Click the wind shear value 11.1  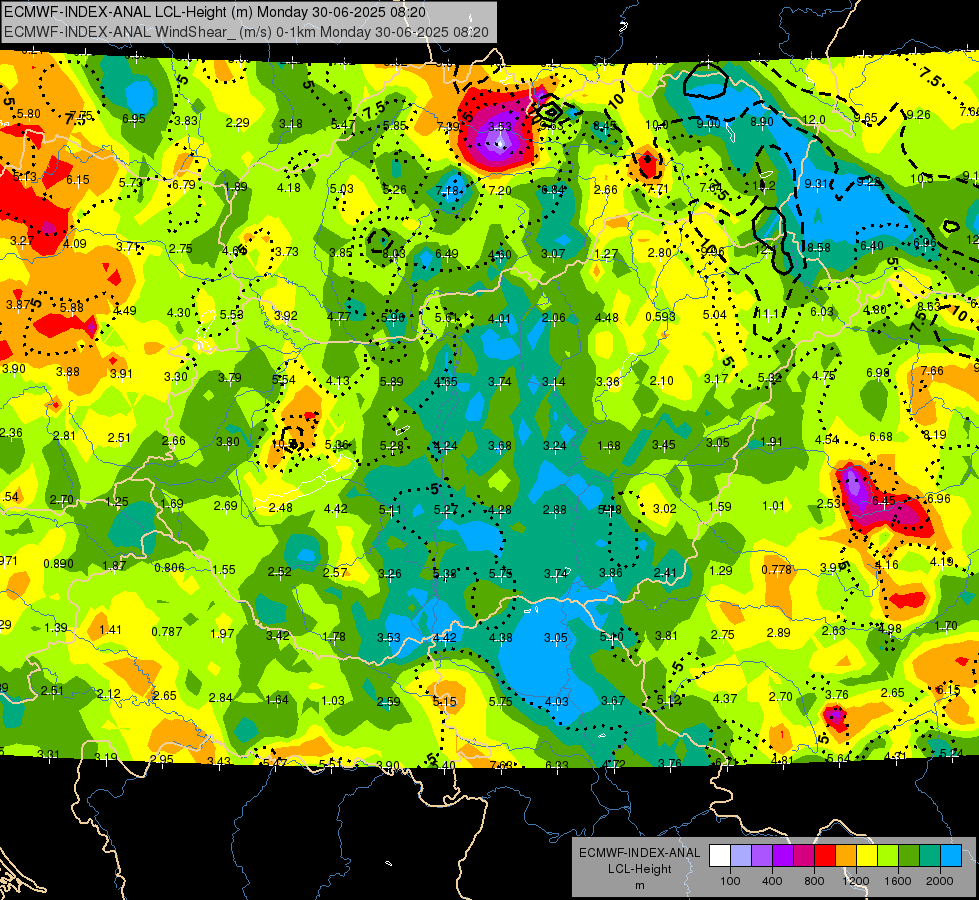pos(768,314)
